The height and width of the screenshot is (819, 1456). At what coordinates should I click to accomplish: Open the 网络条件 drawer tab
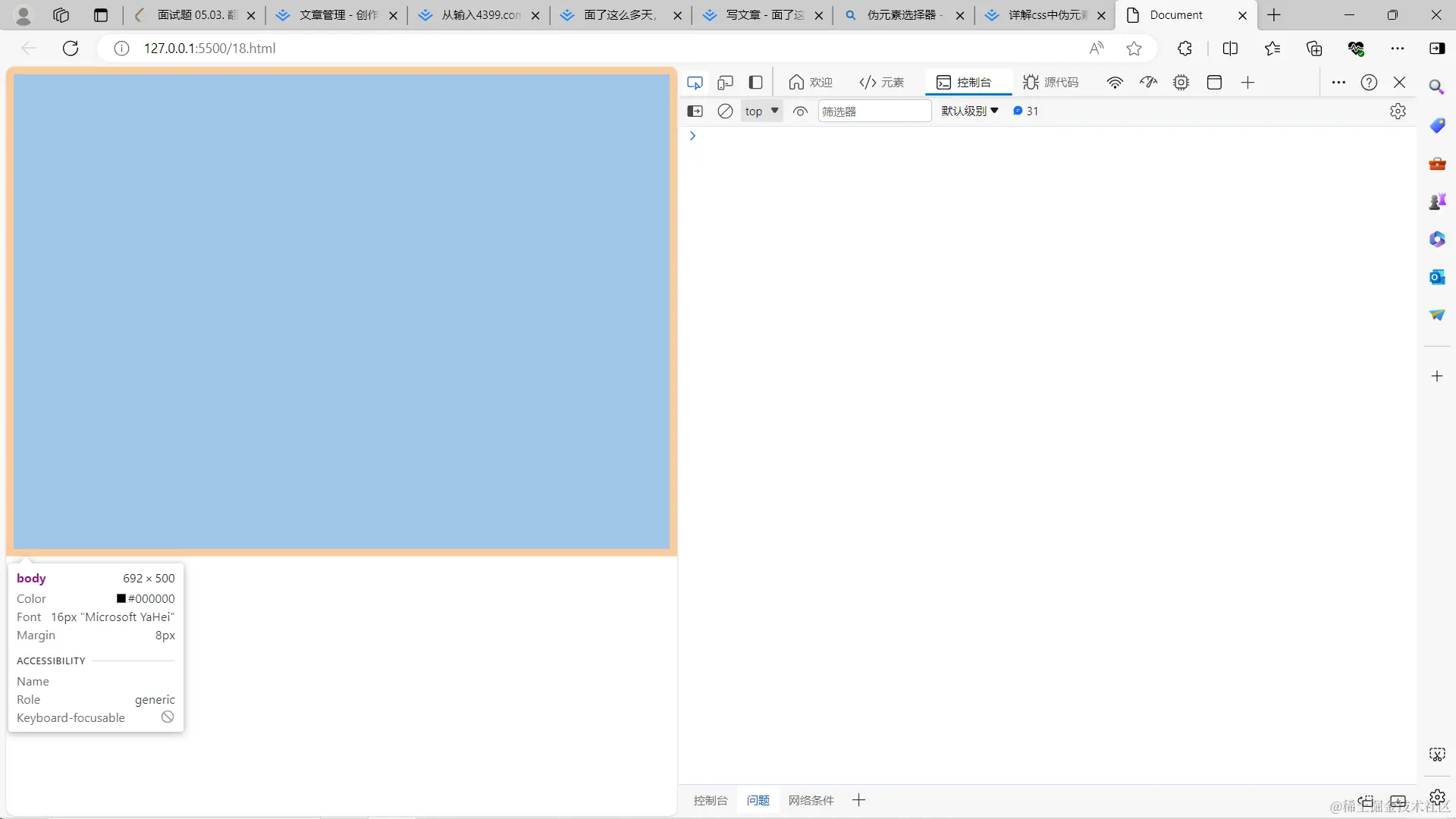(811, 800)
